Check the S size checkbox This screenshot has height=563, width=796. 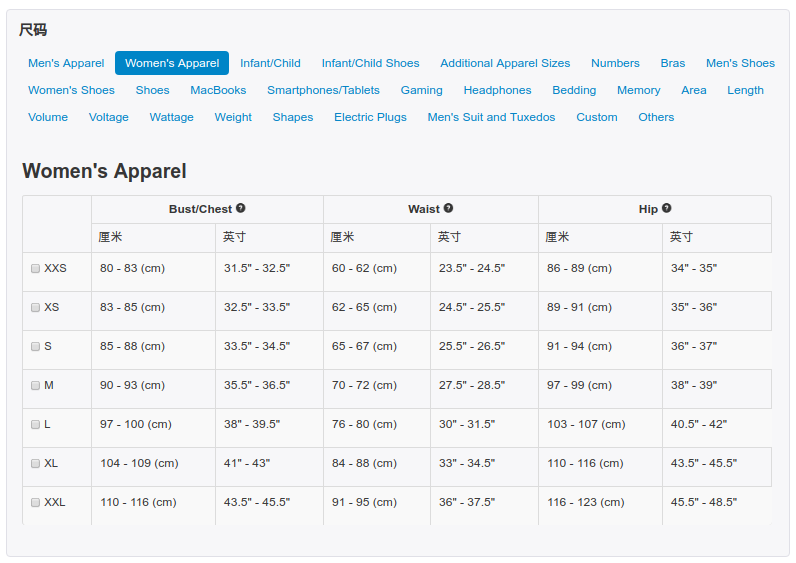pos(36,347)
